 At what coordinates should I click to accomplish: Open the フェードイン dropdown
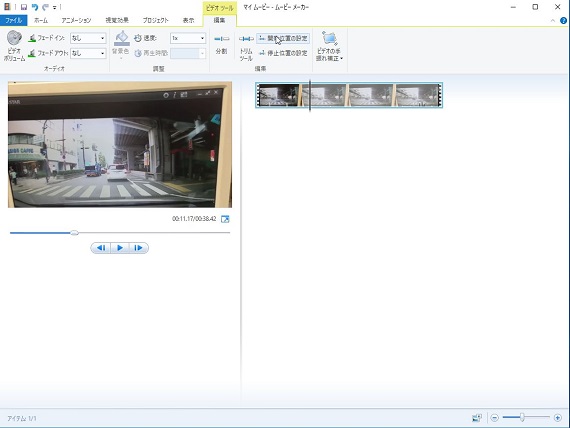coord(88,38)
